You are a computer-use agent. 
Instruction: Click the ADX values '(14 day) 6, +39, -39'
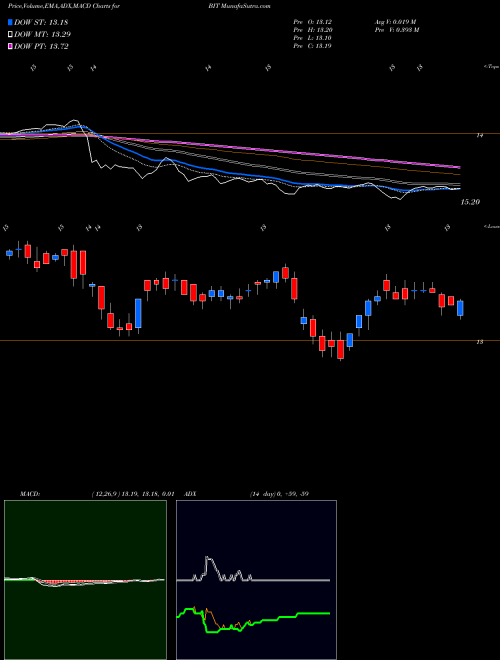pyautogui.click(x=279, y=494)
